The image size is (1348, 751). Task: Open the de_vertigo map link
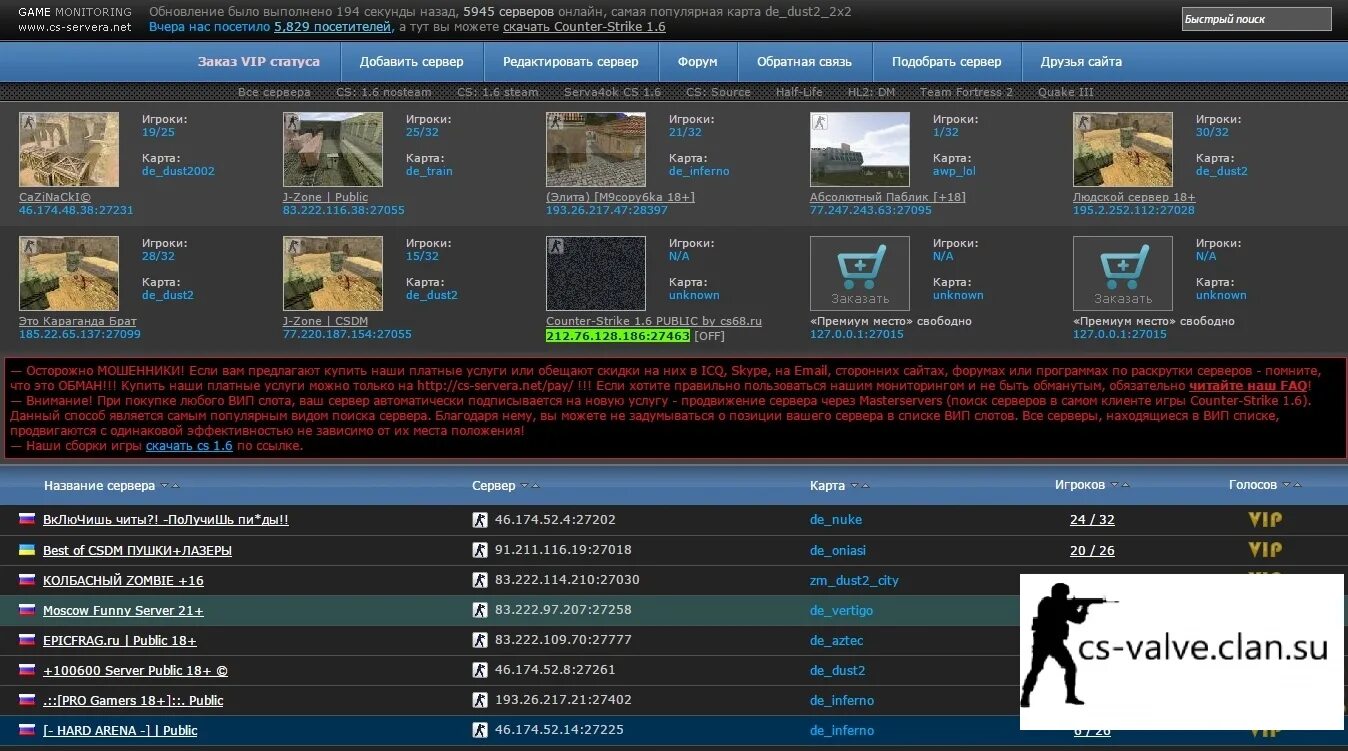tap(841, 610)
